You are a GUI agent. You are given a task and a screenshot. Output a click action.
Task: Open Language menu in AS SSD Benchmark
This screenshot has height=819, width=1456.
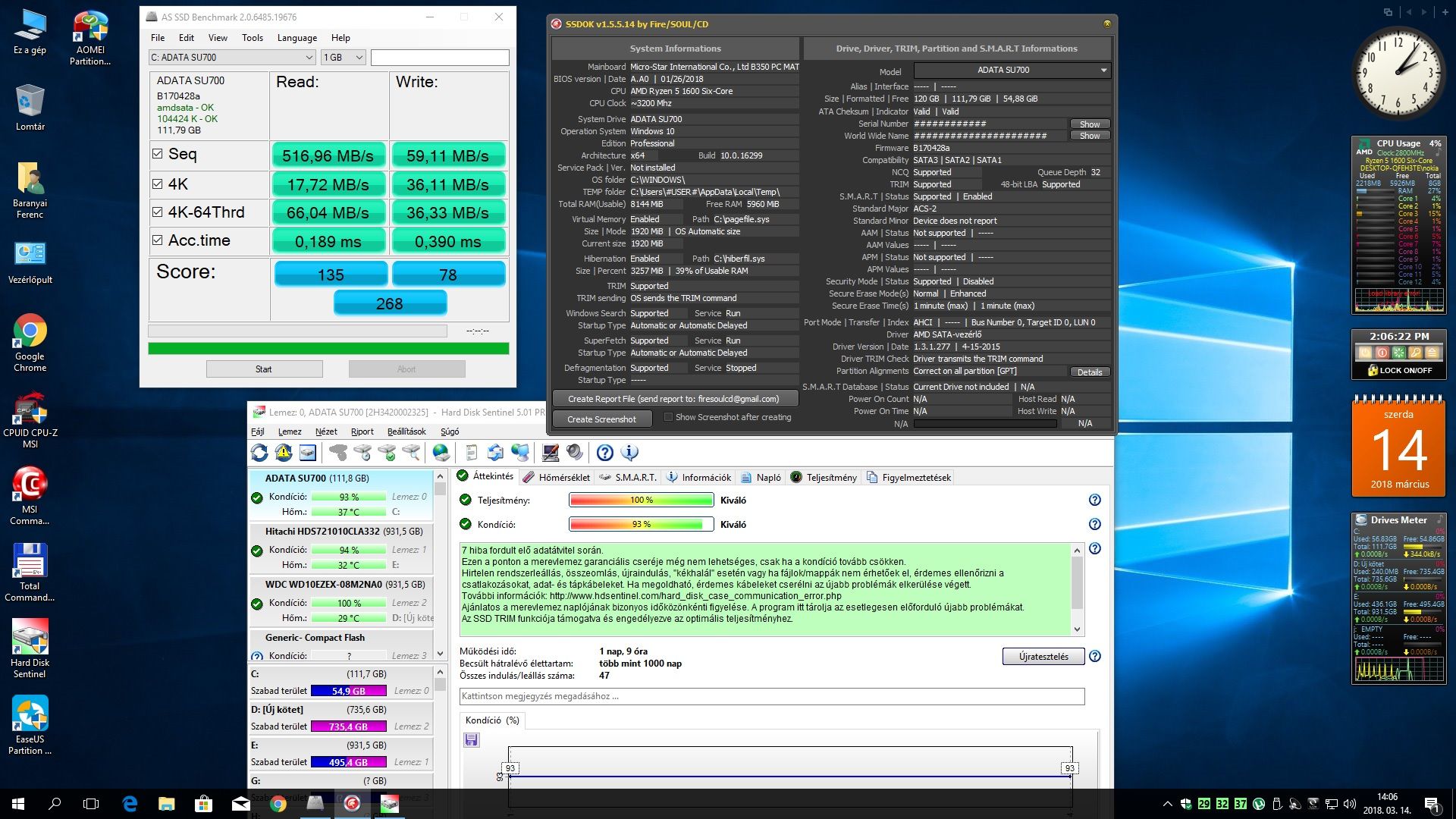tap(297, 38)
